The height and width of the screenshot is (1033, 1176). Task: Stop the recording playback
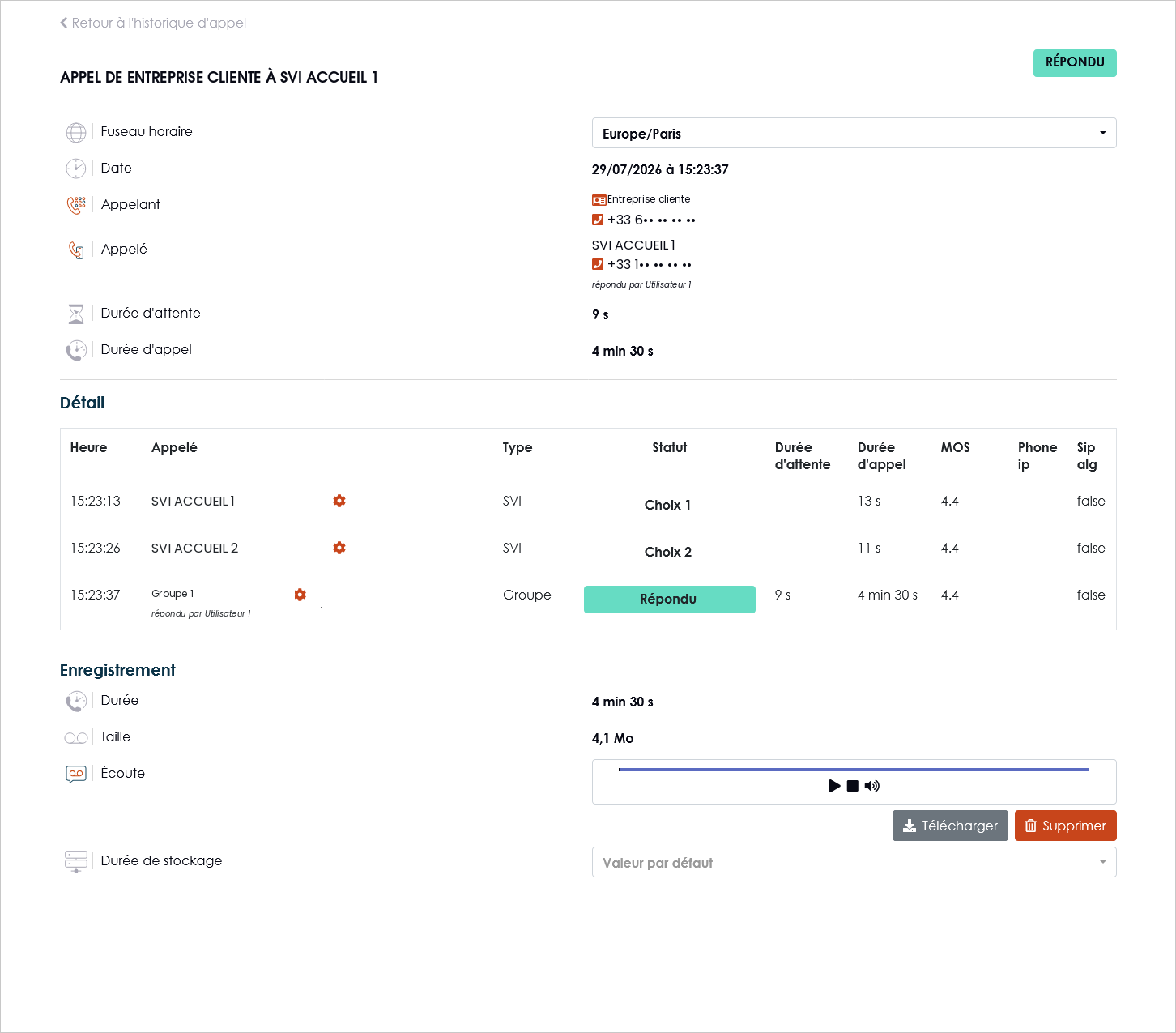click(x=853, y=786)
